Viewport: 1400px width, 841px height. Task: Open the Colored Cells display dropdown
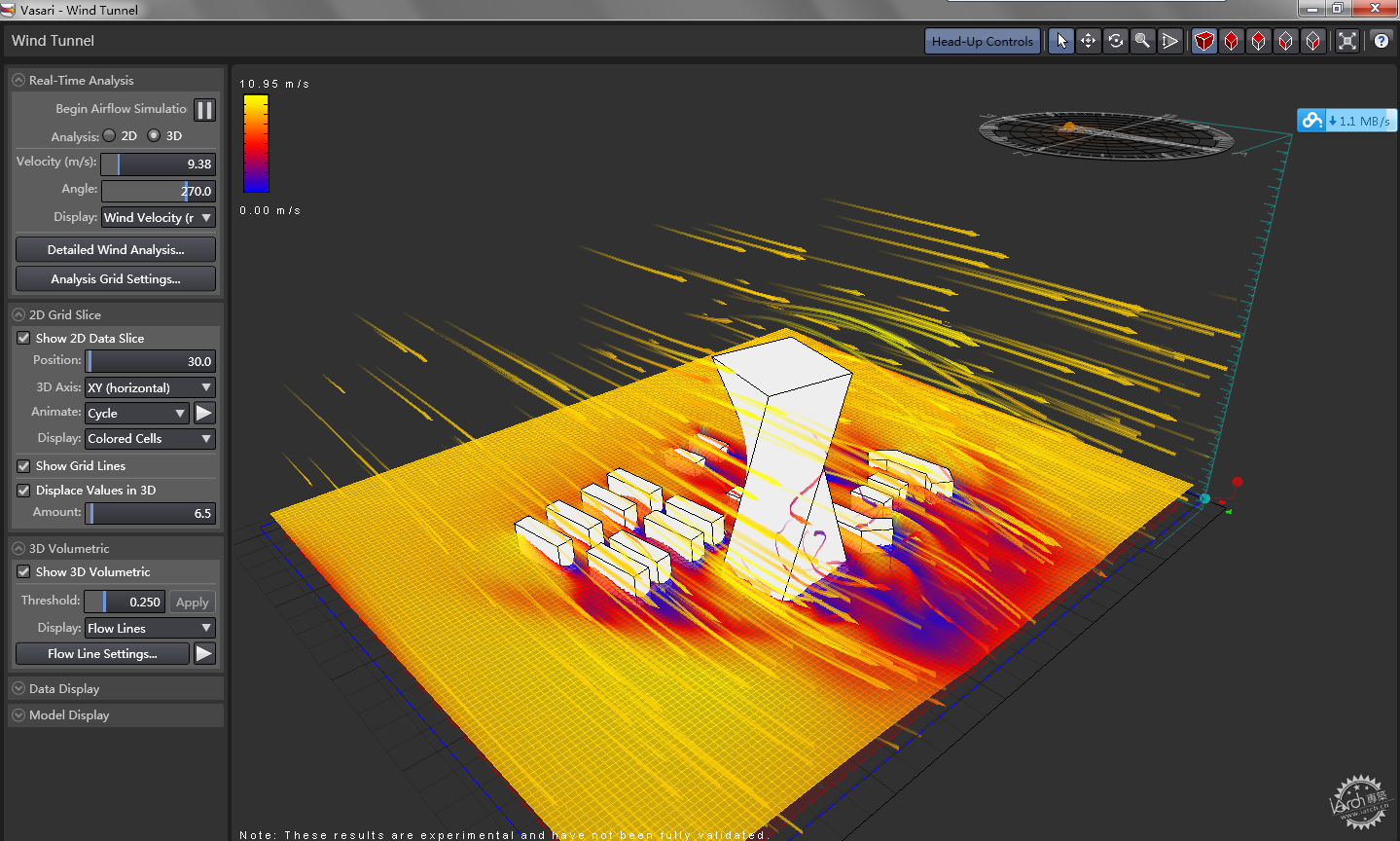(x=150, y=438)
